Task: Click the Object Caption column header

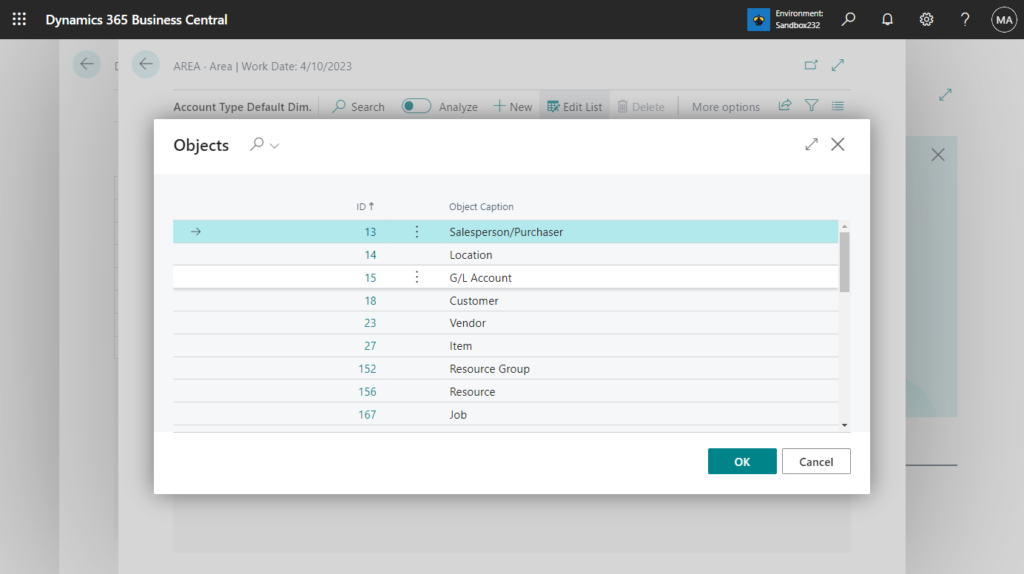Action: 481,206
